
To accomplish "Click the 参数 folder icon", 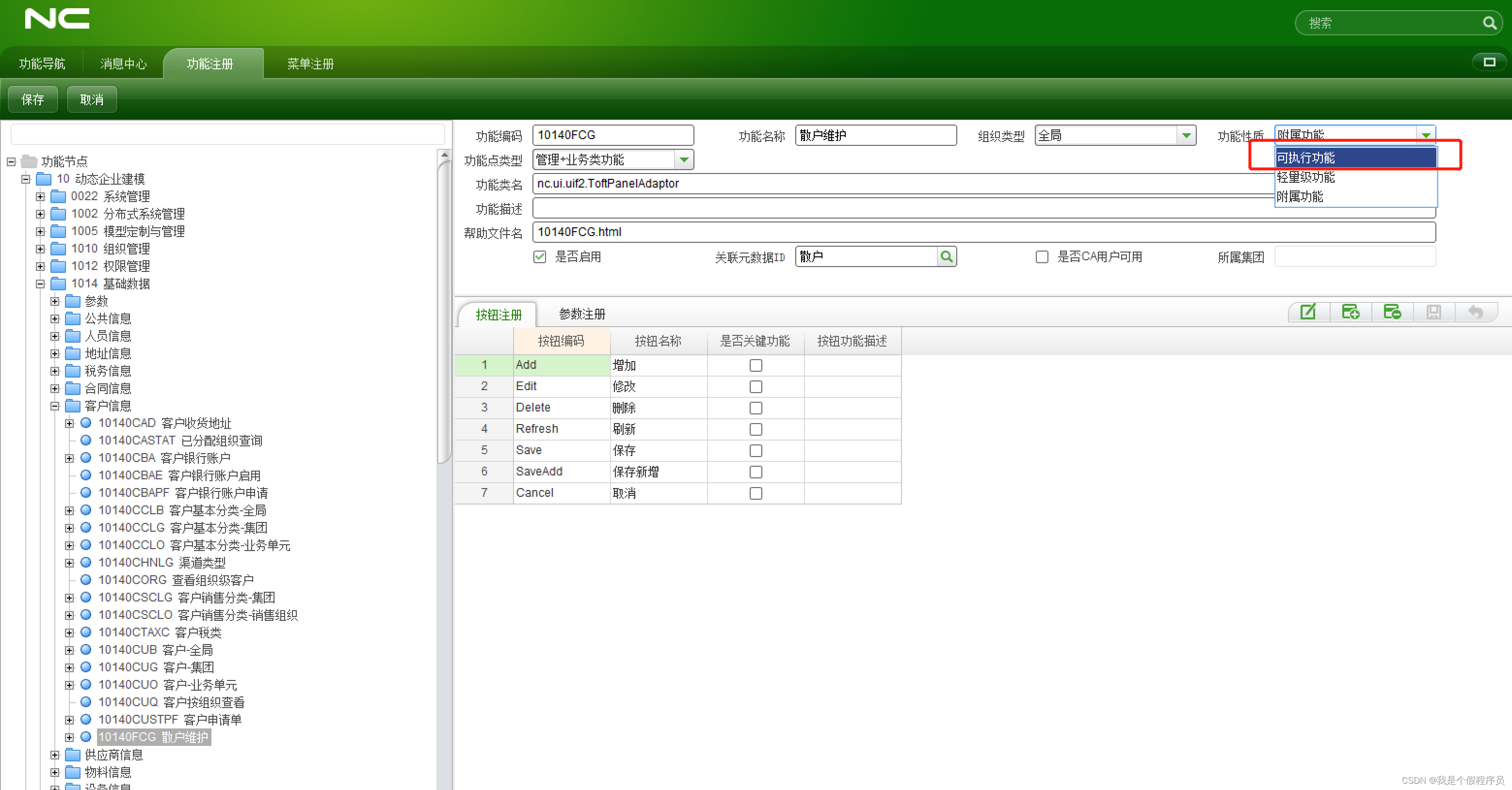I will pos(73,301).
